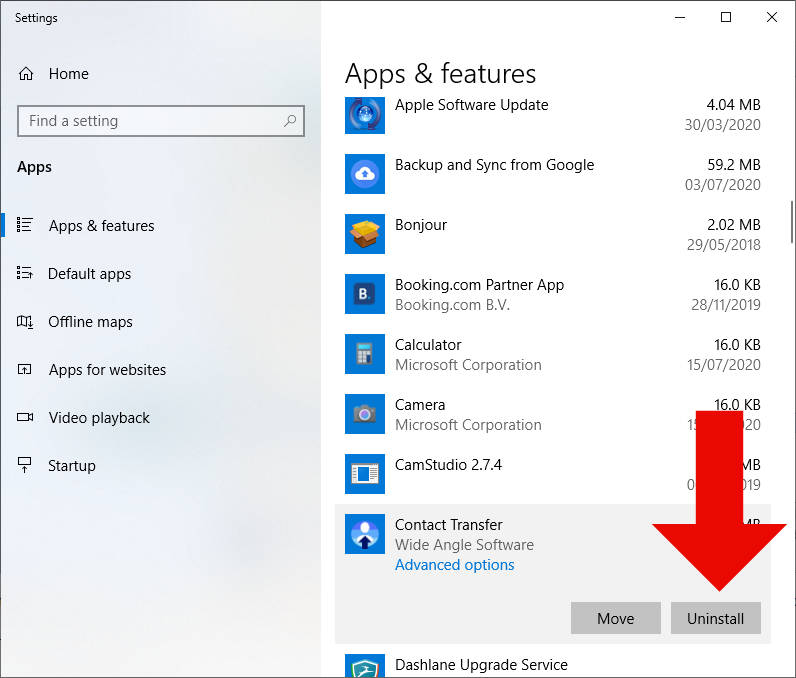Viewport: 796px width, 678px height.
Task: Click Microsoft Corporation under Camera
Action: (468, 425)
